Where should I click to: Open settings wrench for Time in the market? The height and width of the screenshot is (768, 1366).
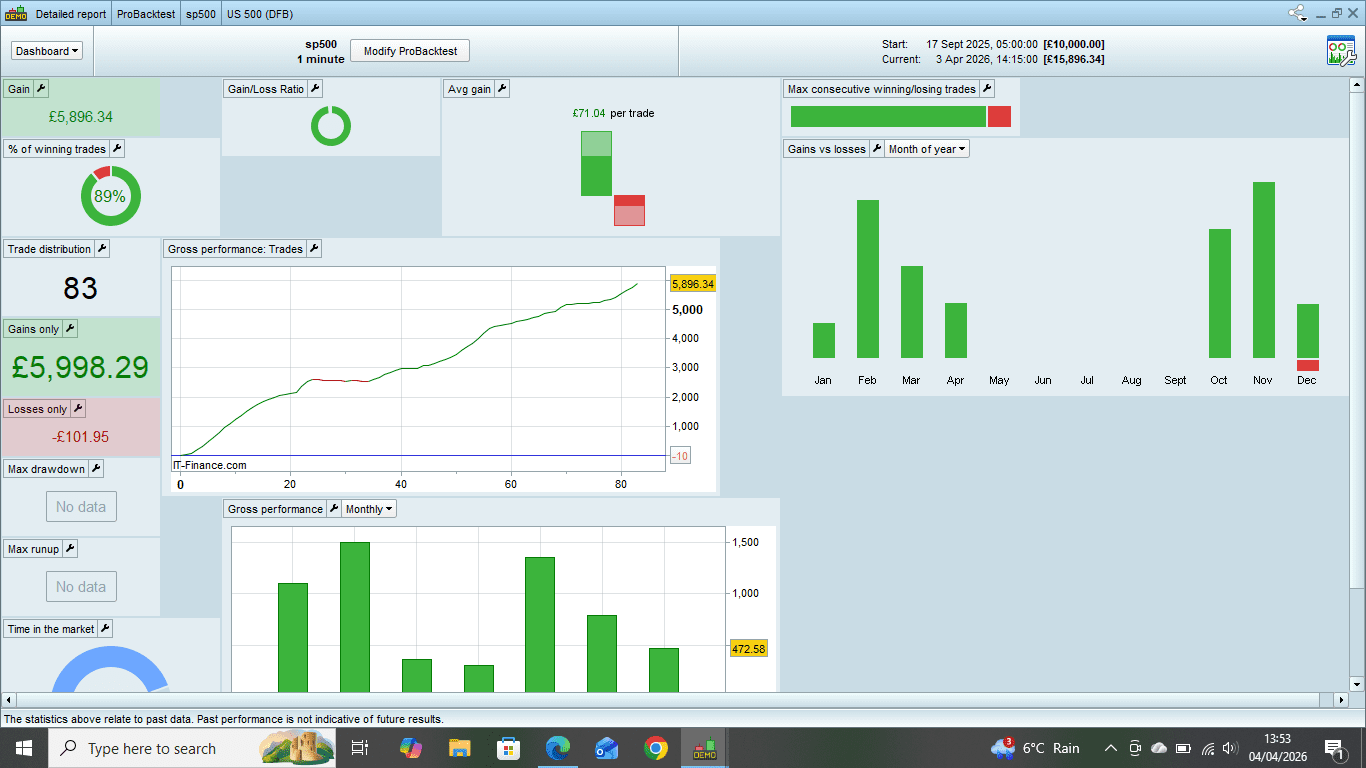pyautogui.click(x=105, y=629)
